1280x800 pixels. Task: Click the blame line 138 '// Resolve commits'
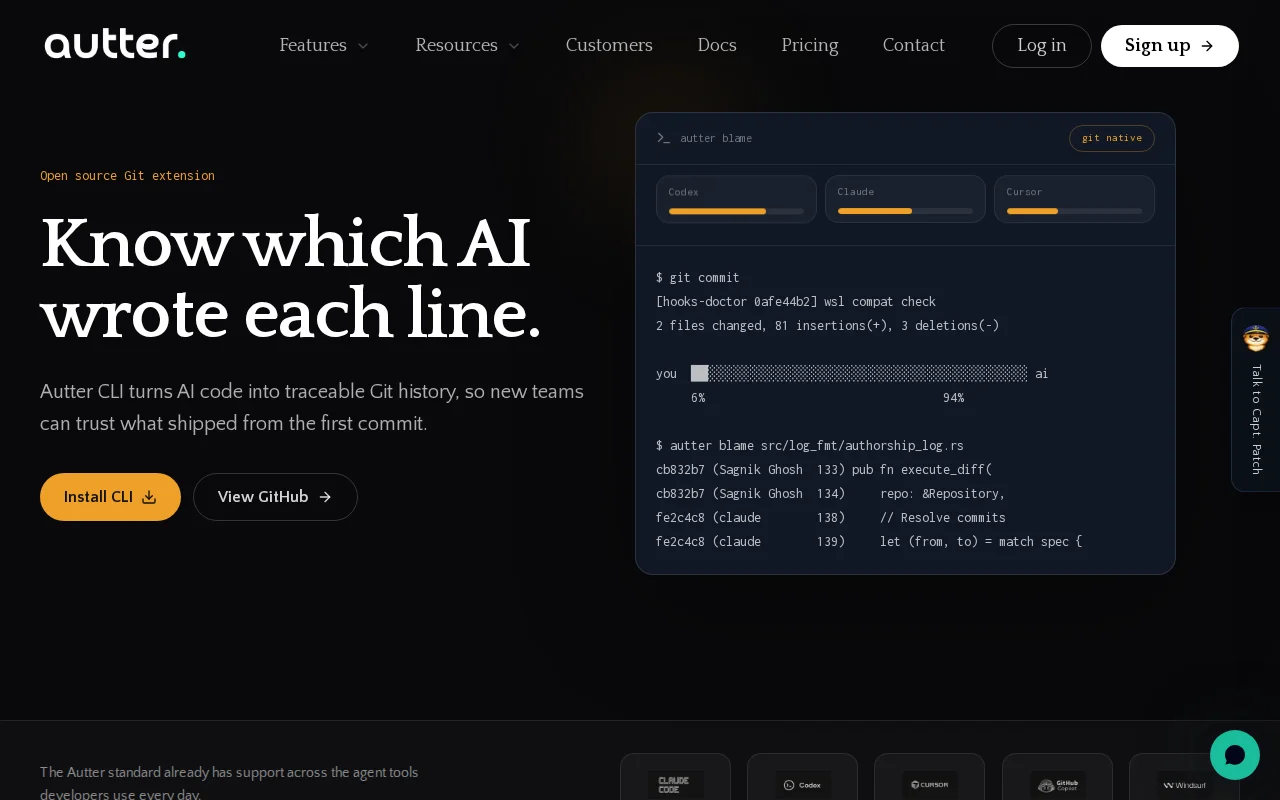[831, 518]
